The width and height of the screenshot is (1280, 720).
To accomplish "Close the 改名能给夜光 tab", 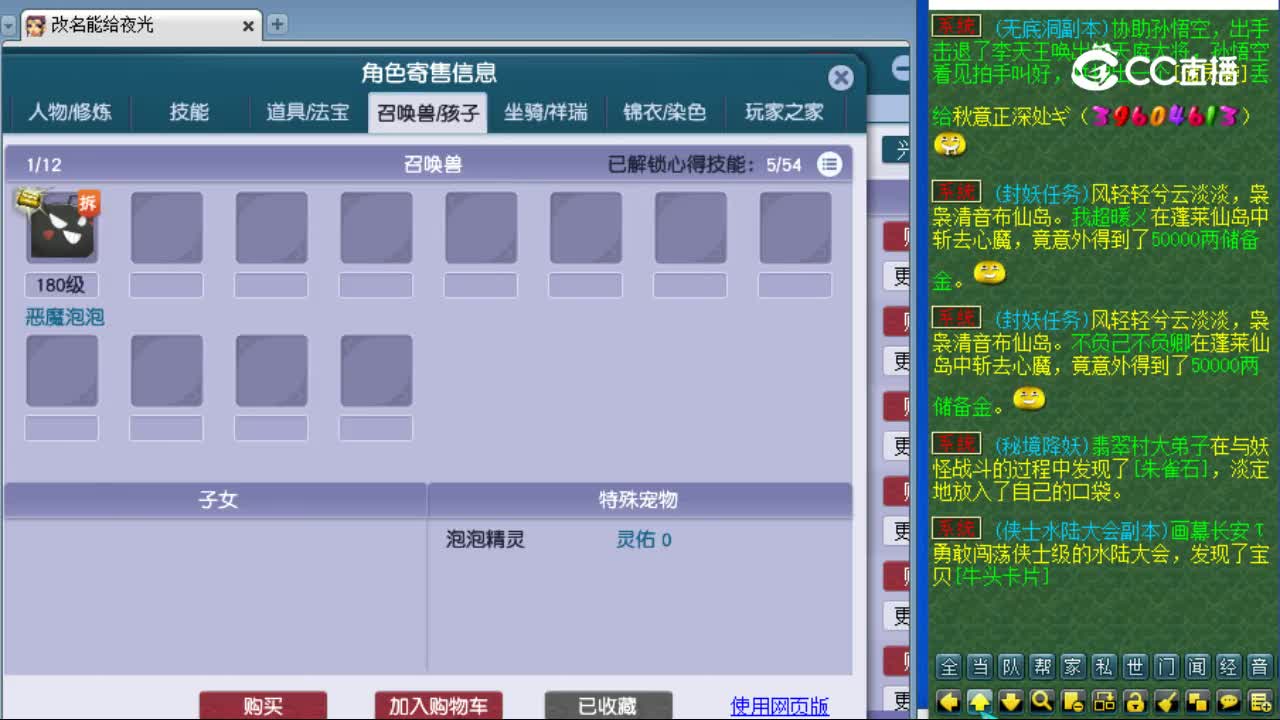I will pyautogui.click(x=248, y=26).
